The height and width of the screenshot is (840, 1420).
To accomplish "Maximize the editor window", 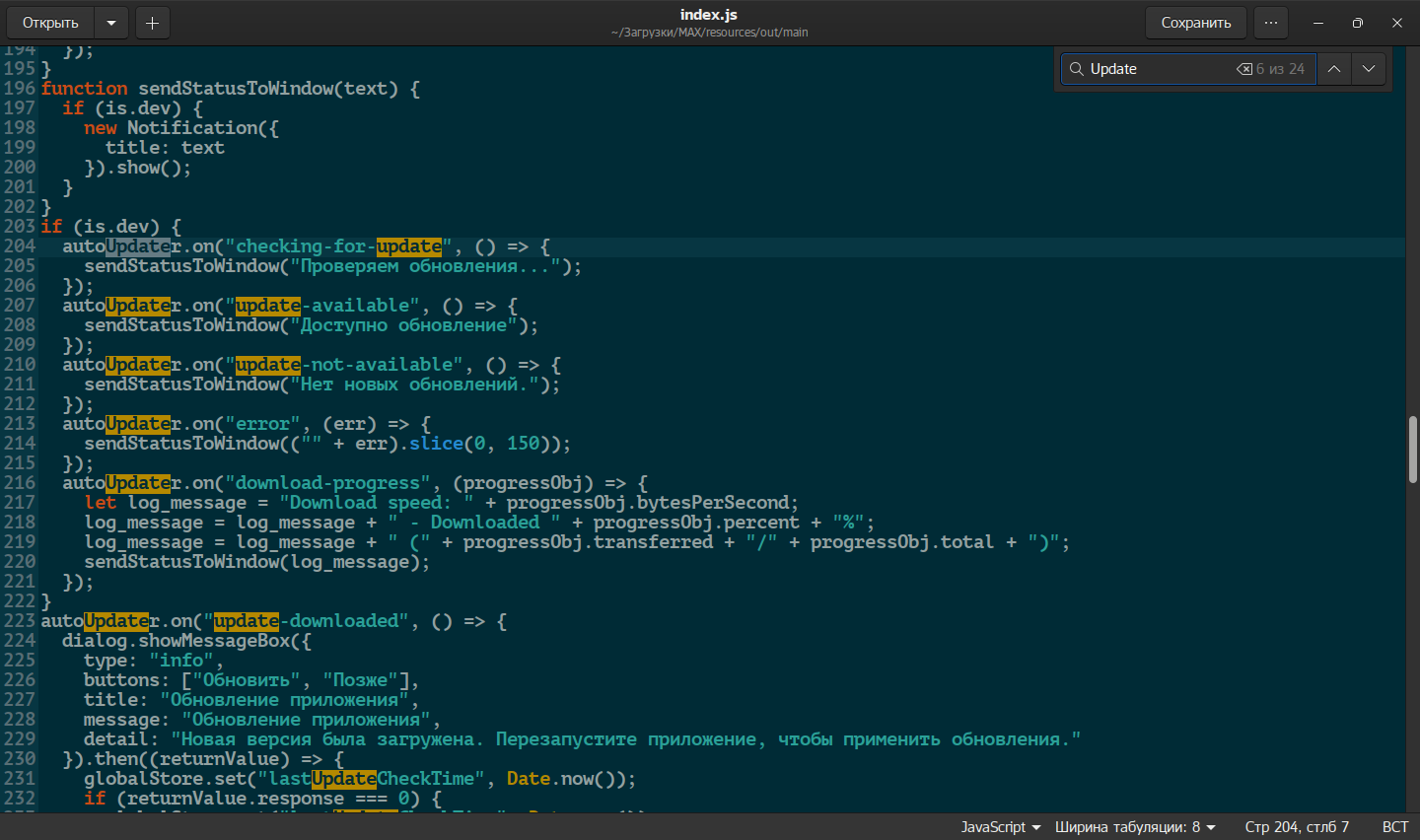I will click(x=1358, y=23).
